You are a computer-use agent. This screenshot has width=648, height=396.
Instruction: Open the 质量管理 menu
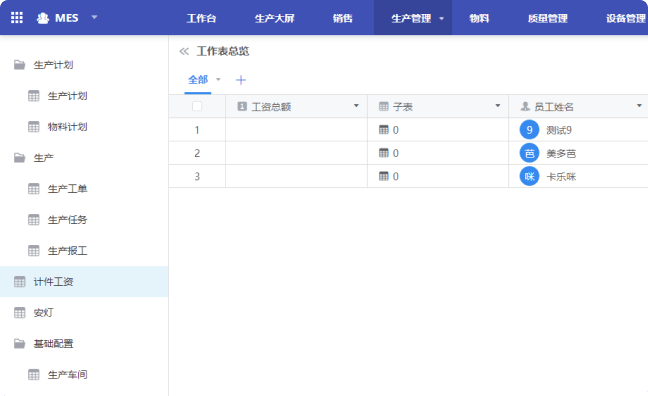[548, 18]
